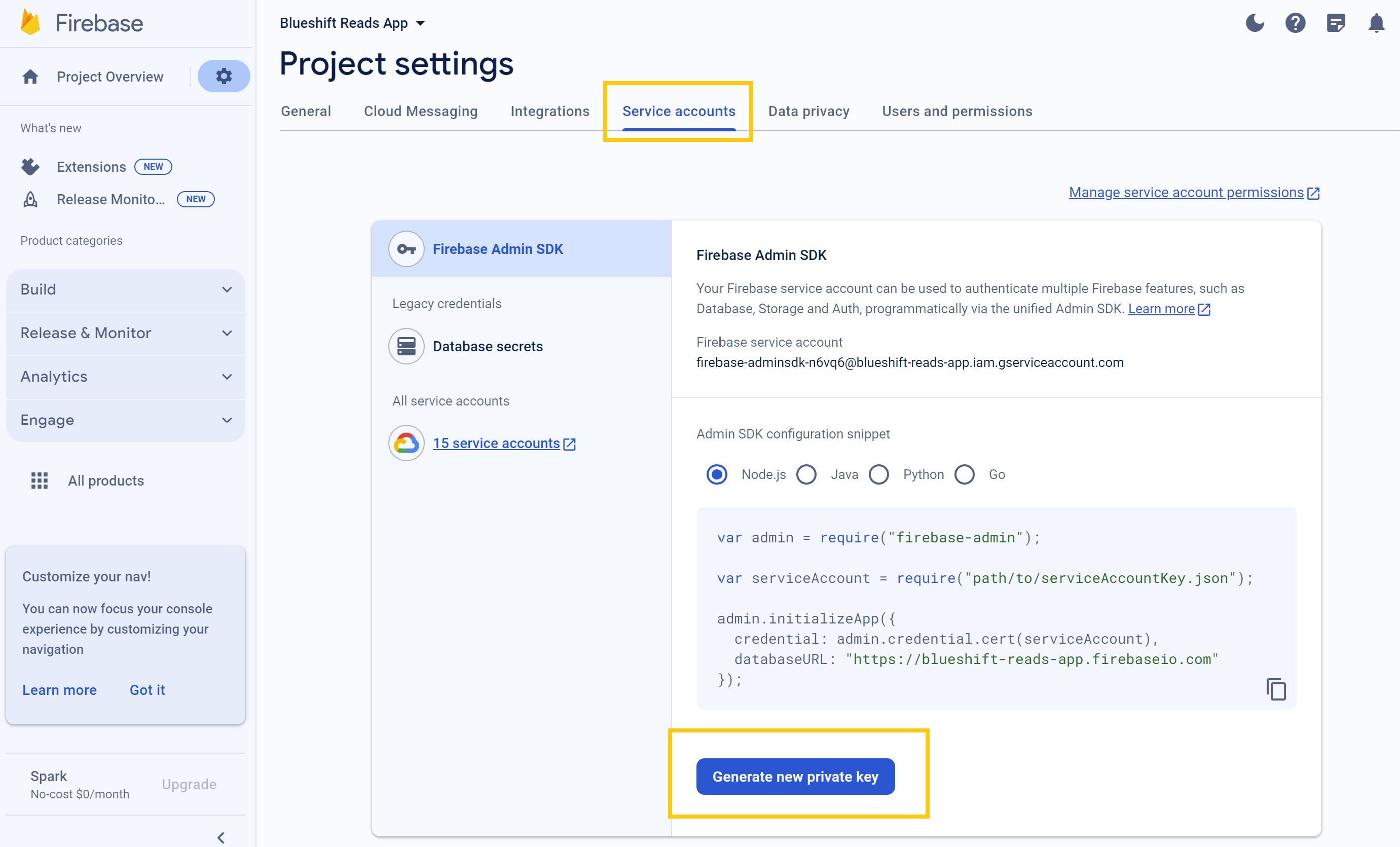Select Database secrets under Legacy credentials
This screenshot has width=1400, height=847.
tap(487, 346)
